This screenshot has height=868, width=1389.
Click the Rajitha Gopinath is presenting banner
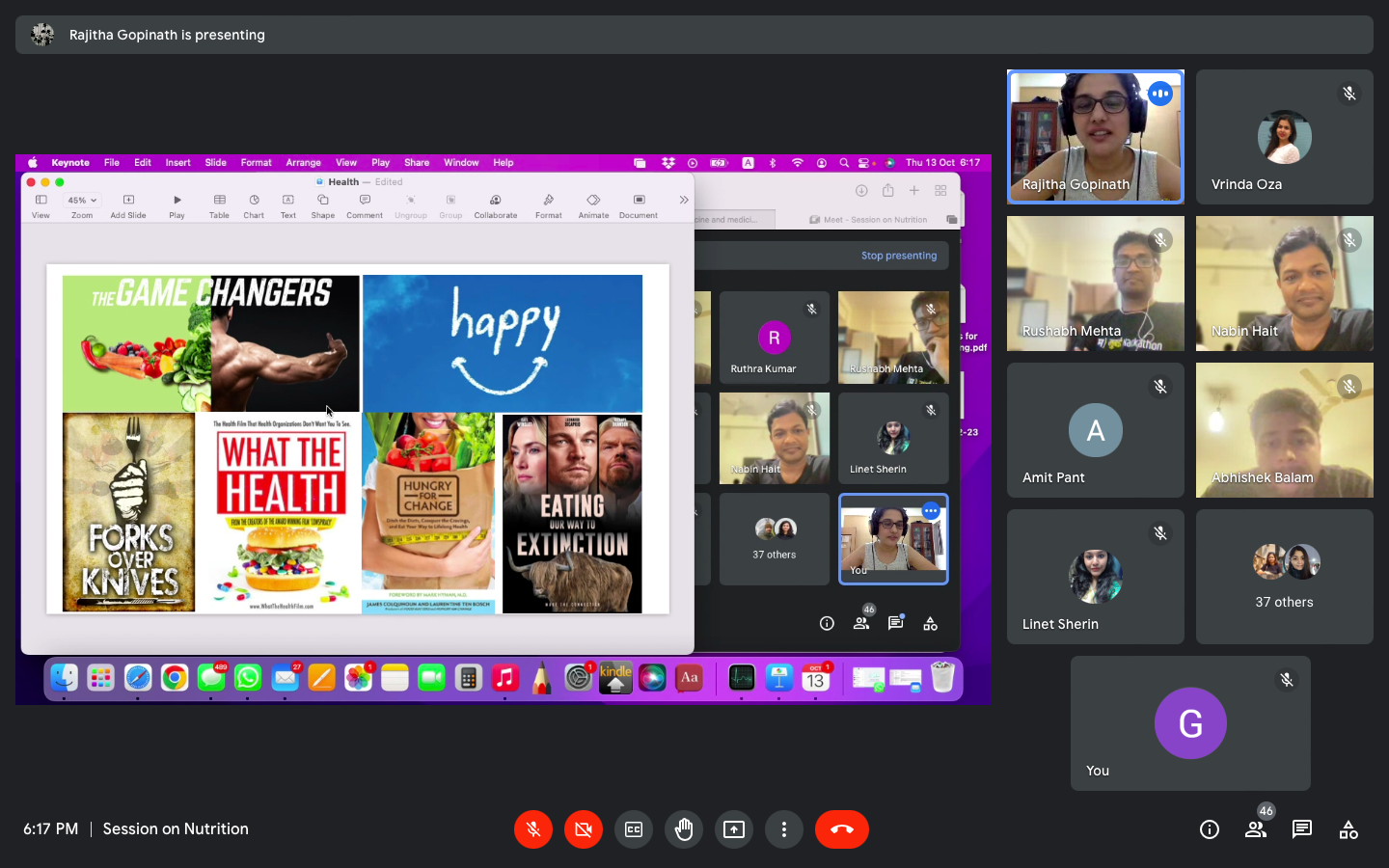click(694, 35)
